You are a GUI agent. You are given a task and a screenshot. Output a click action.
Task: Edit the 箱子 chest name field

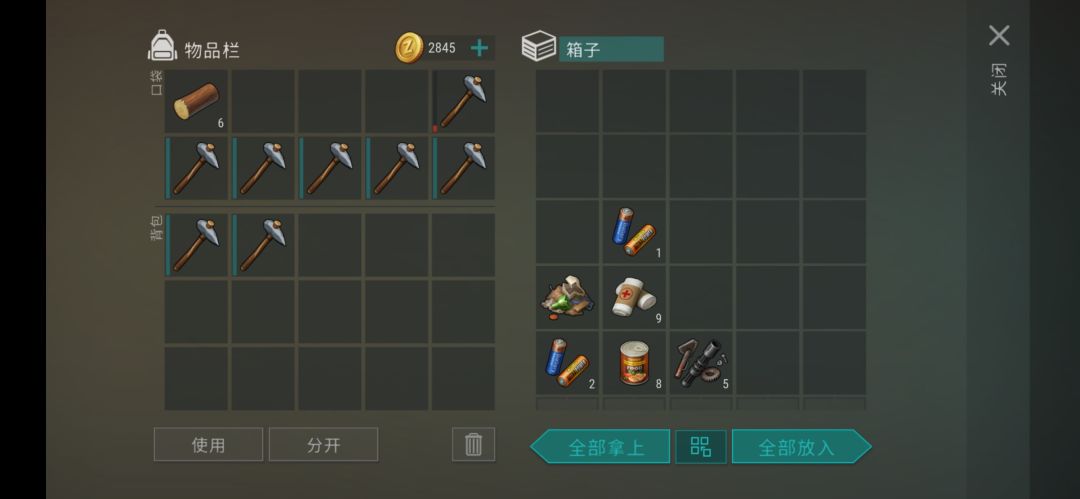[611, 49]
